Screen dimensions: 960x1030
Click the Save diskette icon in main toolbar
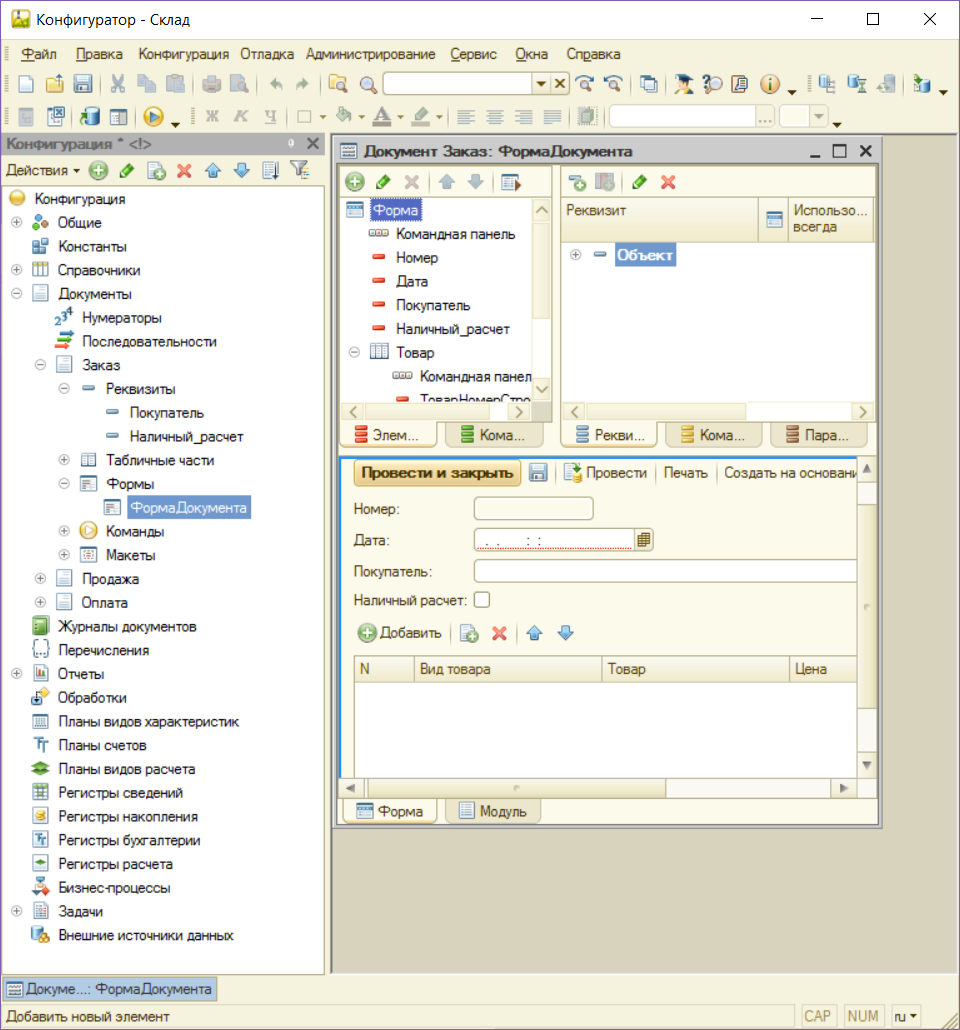point(83,84)
